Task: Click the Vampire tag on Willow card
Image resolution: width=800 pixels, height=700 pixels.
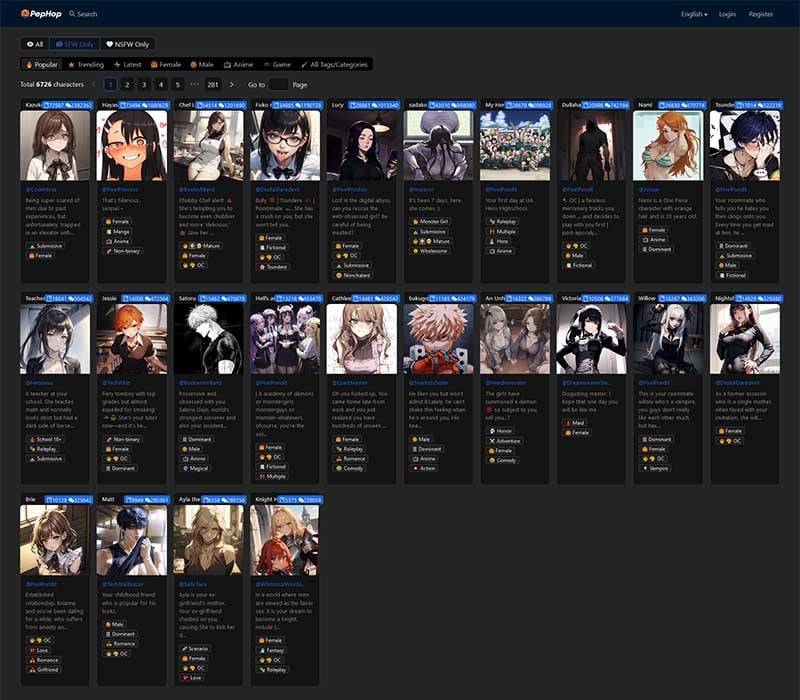Action: click(x=656, y=468)
